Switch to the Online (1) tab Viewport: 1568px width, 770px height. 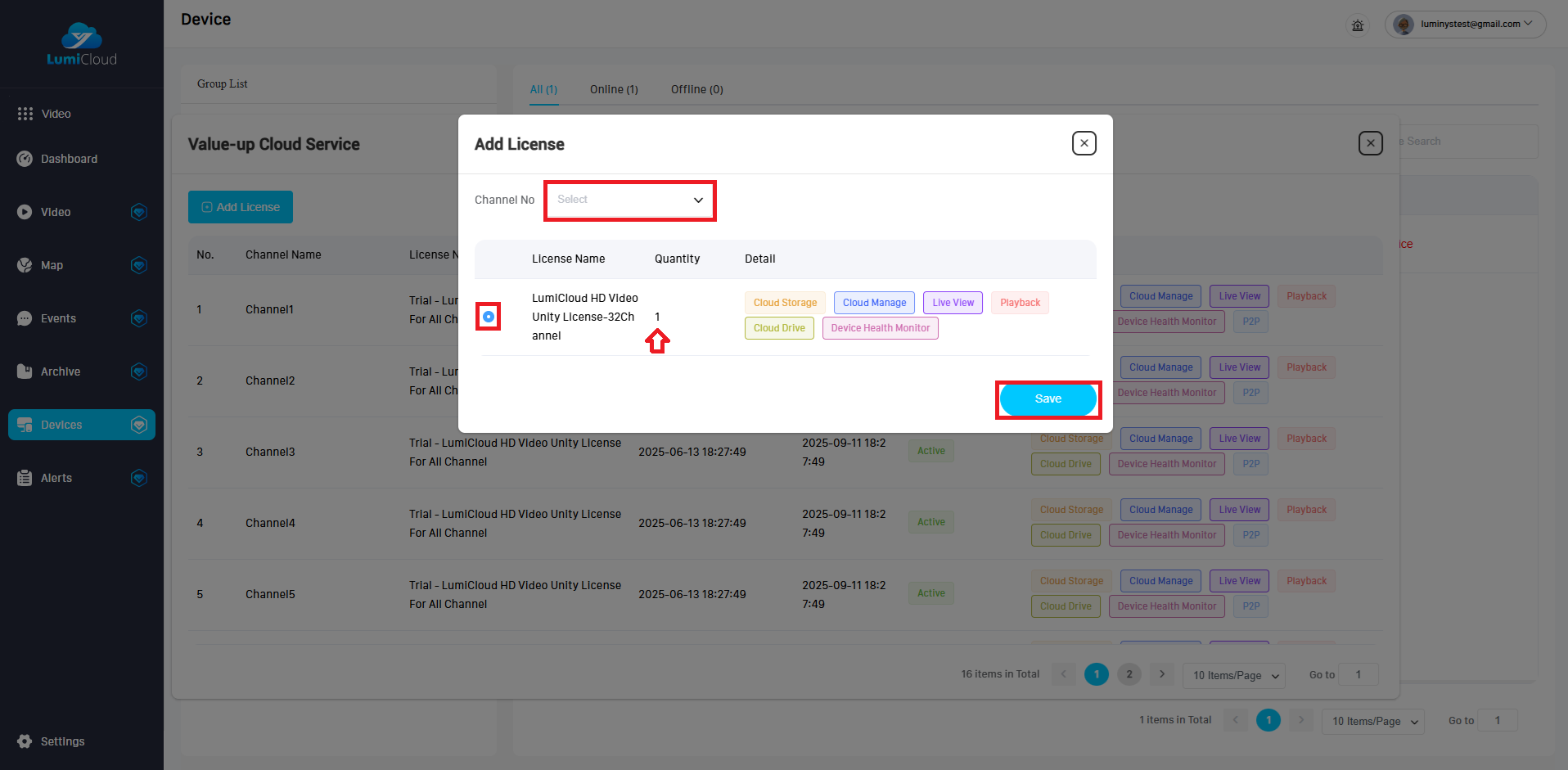click(x=614, y=89)
